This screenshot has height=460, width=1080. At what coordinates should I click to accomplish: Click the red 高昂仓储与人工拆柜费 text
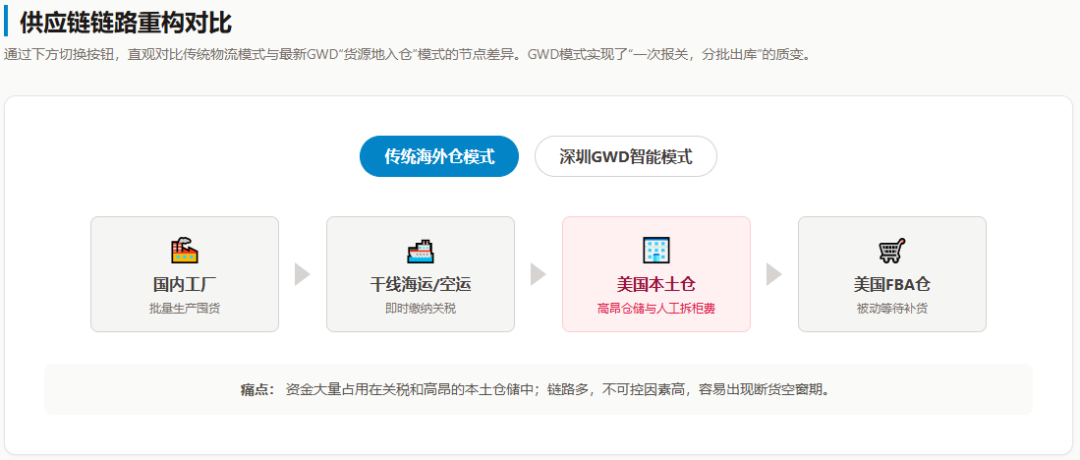[656, 308]
